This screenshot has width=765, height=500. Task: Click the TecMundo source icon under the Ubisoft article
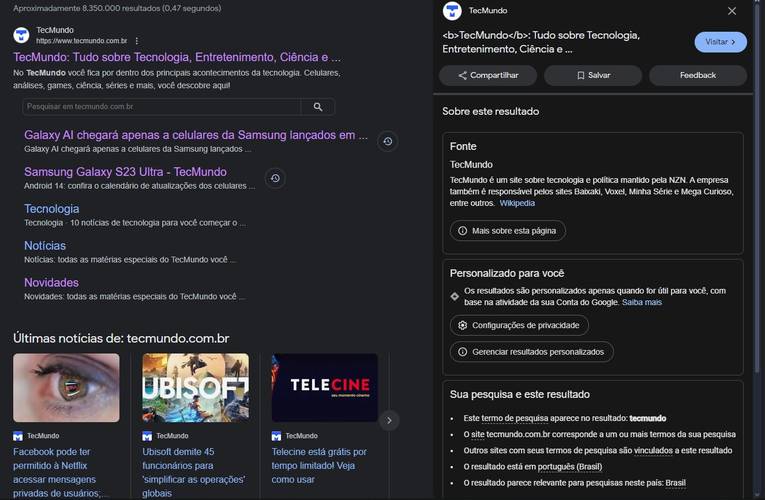click(x=147, y=436)
